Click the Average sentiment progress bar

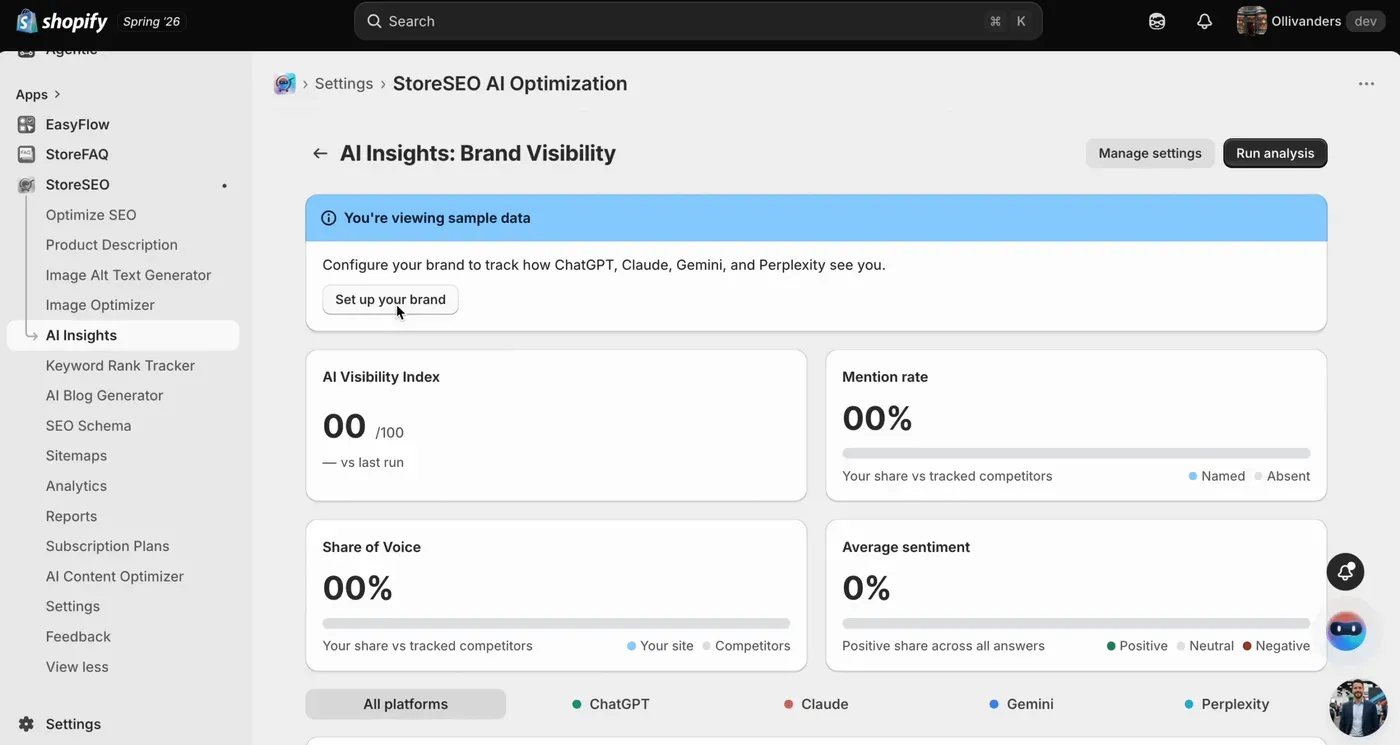[1076, 623]
